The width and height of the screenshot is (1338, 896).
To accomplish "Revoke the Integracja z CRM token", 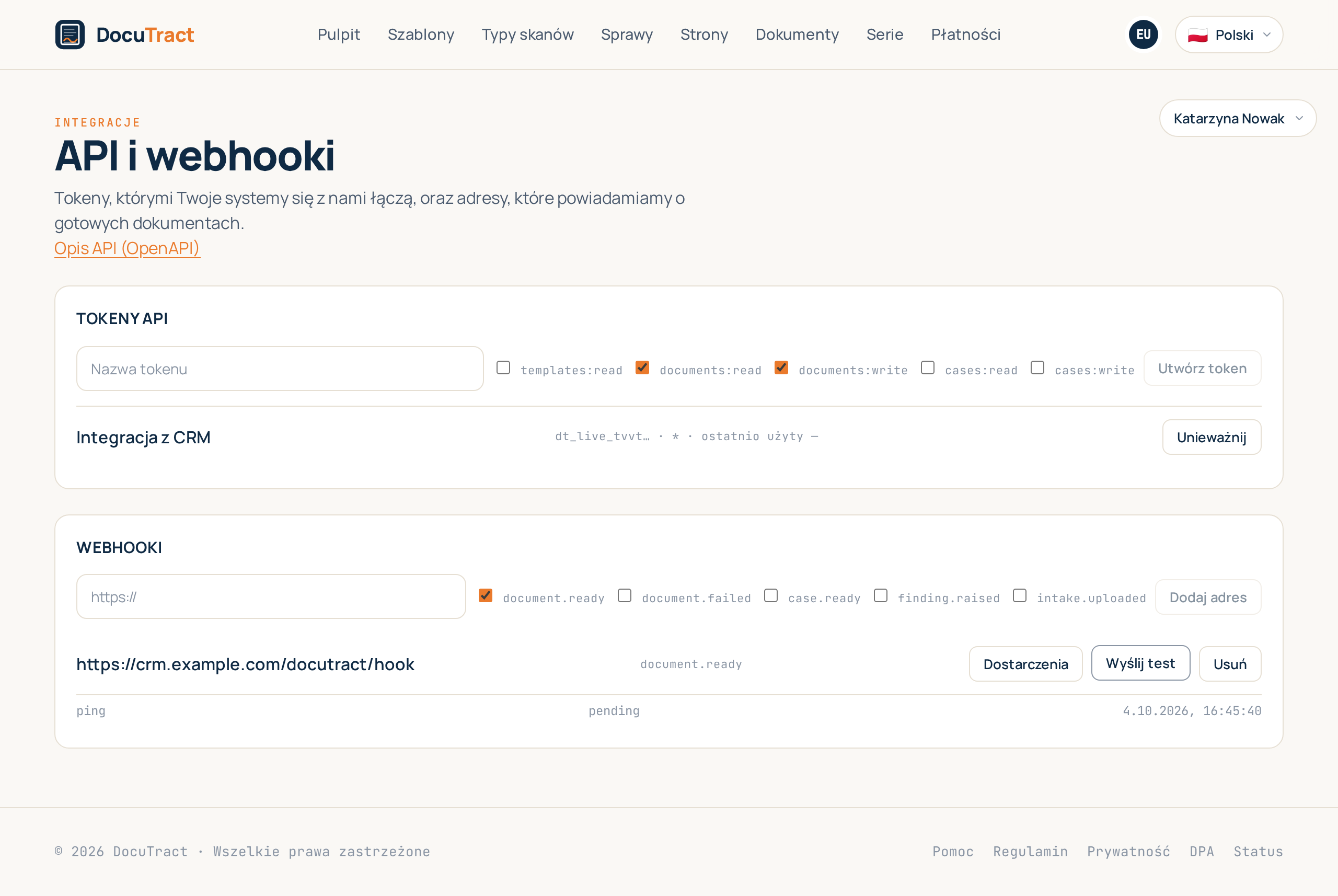I will click(x=1211, y=437).
